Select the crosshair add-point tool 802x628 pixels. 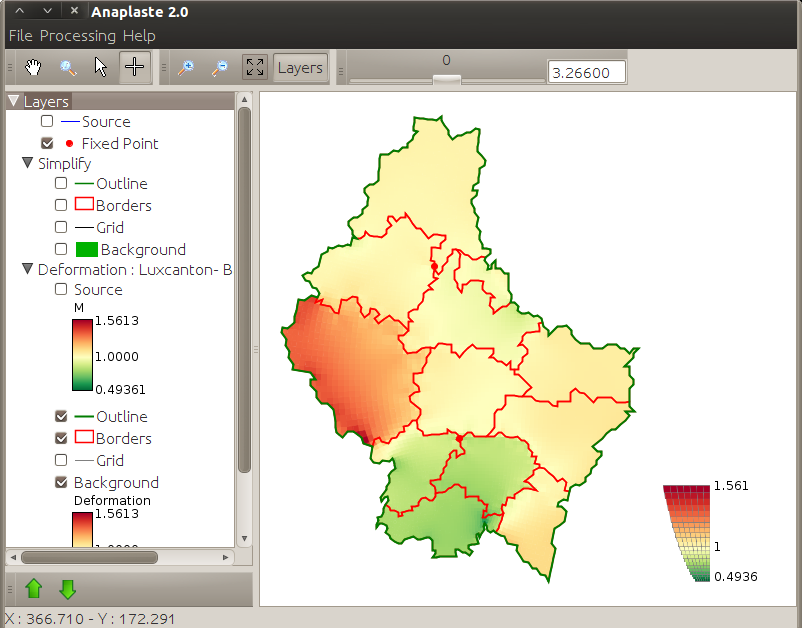point(134,68)
